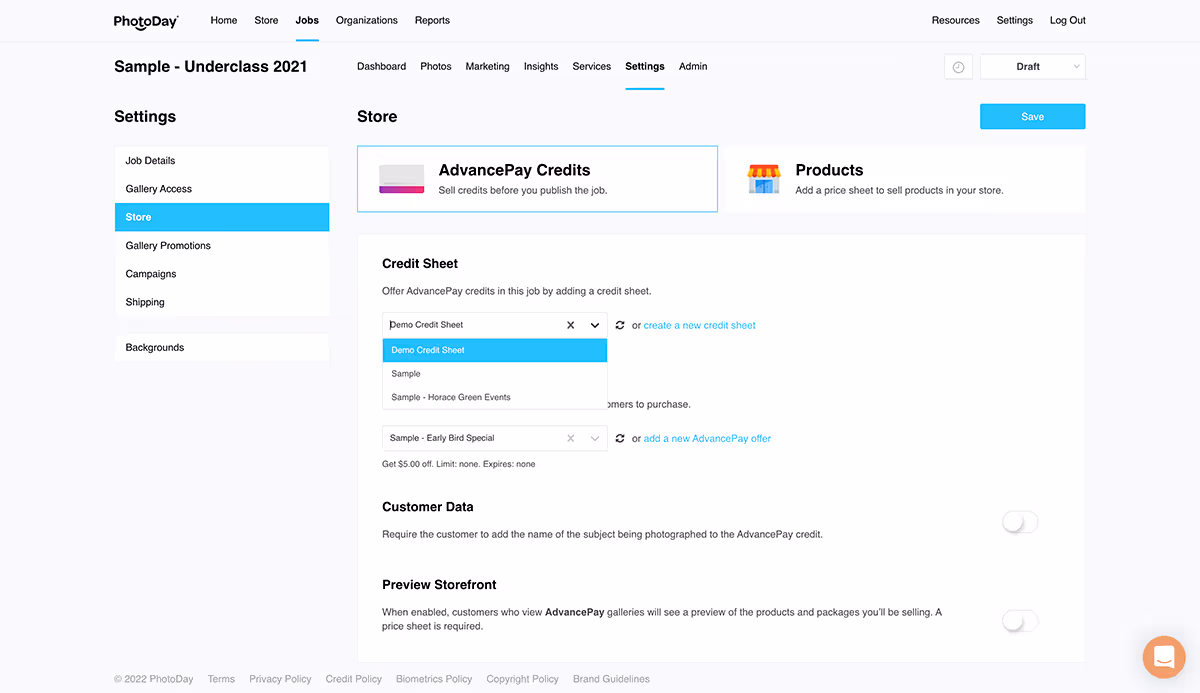
Task: Refresh the credit sheet list
Action: pos(620,325)
